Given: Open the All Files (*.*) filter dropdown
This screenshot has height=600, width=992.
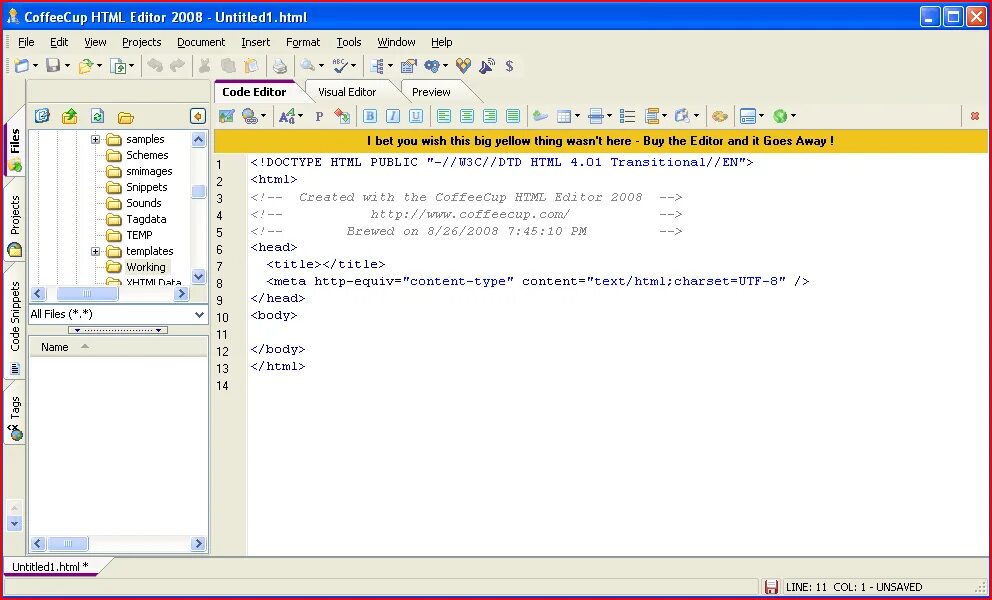Looking at the screenshot, I should (199, 315).
